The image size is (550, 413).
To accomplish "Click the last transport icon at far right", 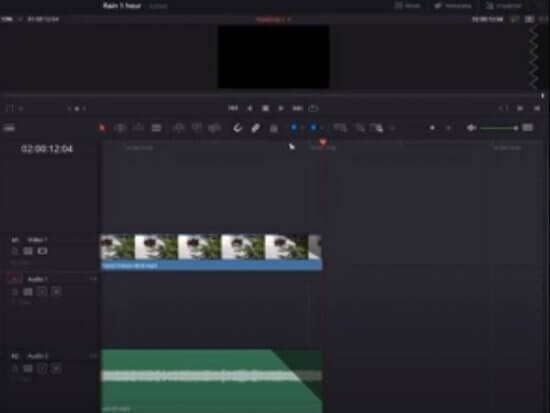I will [537, 108].
